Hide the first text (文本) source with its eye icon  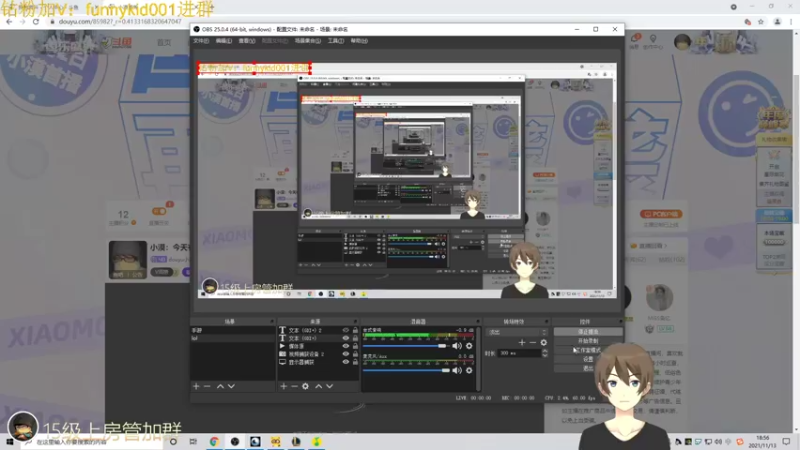click(345, 330)
